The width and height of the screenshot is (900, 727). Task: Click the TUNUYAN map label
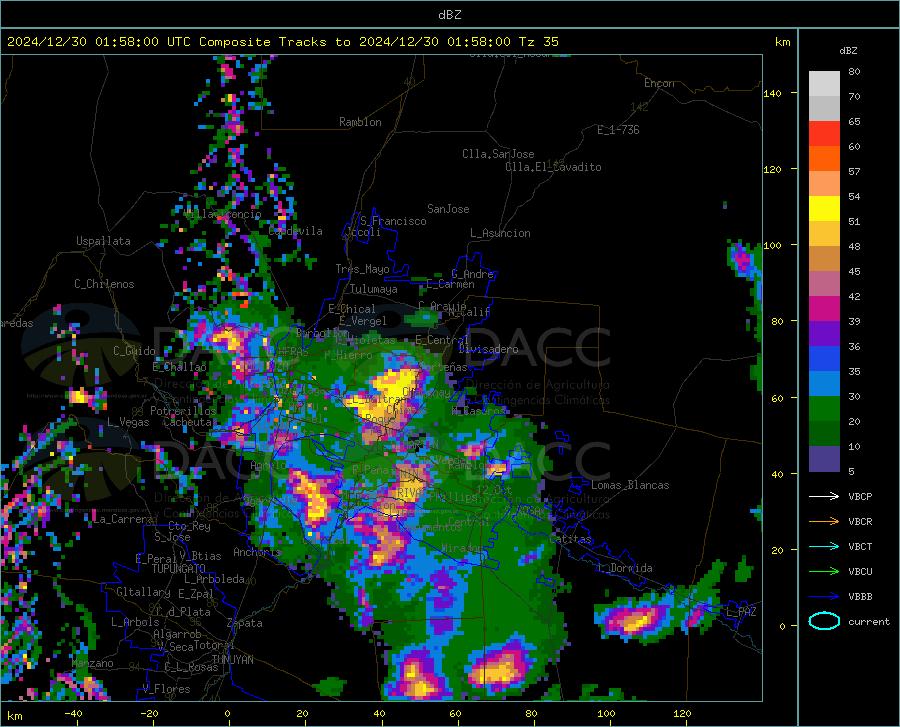pyautogui.click(x=232, y=659)
